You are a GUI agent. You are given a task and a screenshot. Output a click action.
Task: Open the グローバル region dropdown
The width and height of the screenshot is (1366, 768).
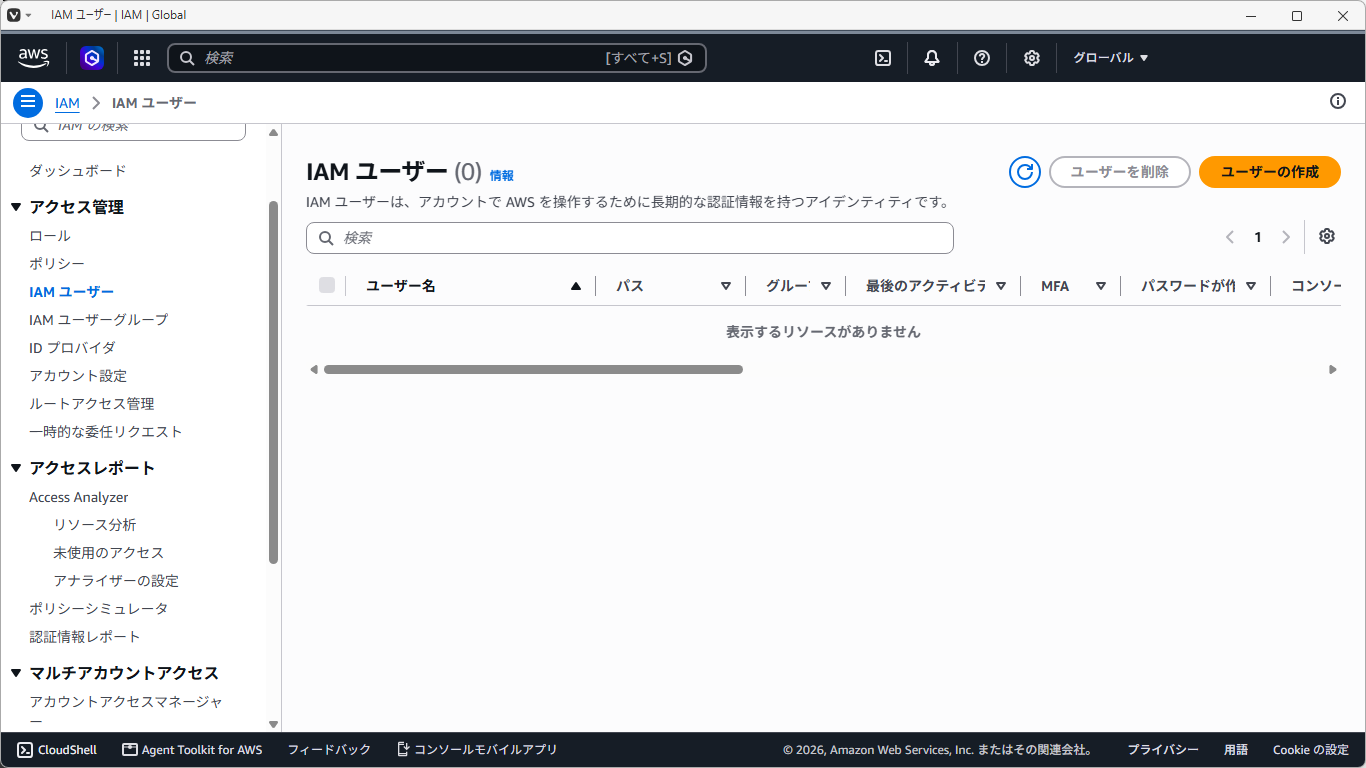tap(1111, 58)
